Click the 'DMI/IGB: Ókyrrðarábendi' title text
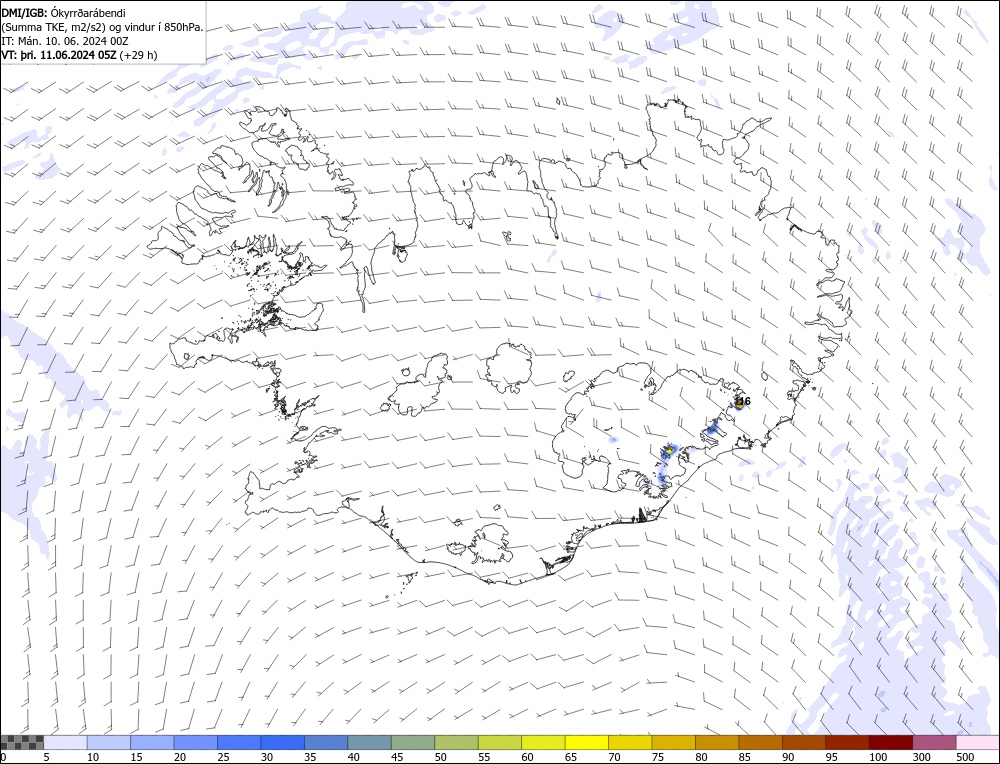 [64, 13]
